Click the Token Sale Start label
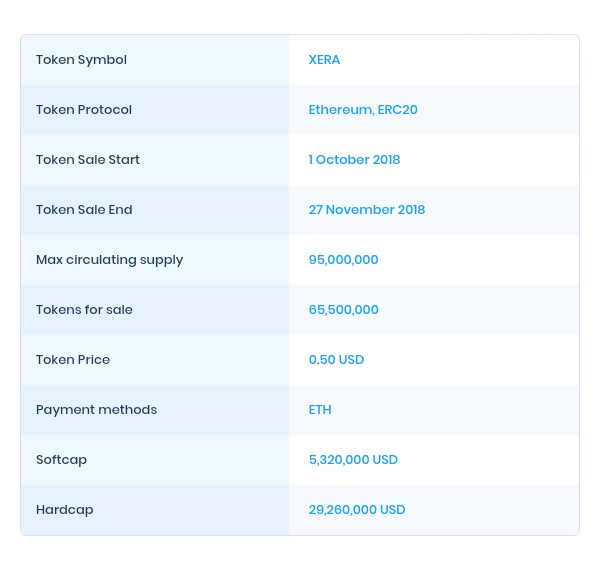600x561 pixels. pos(88,160)
